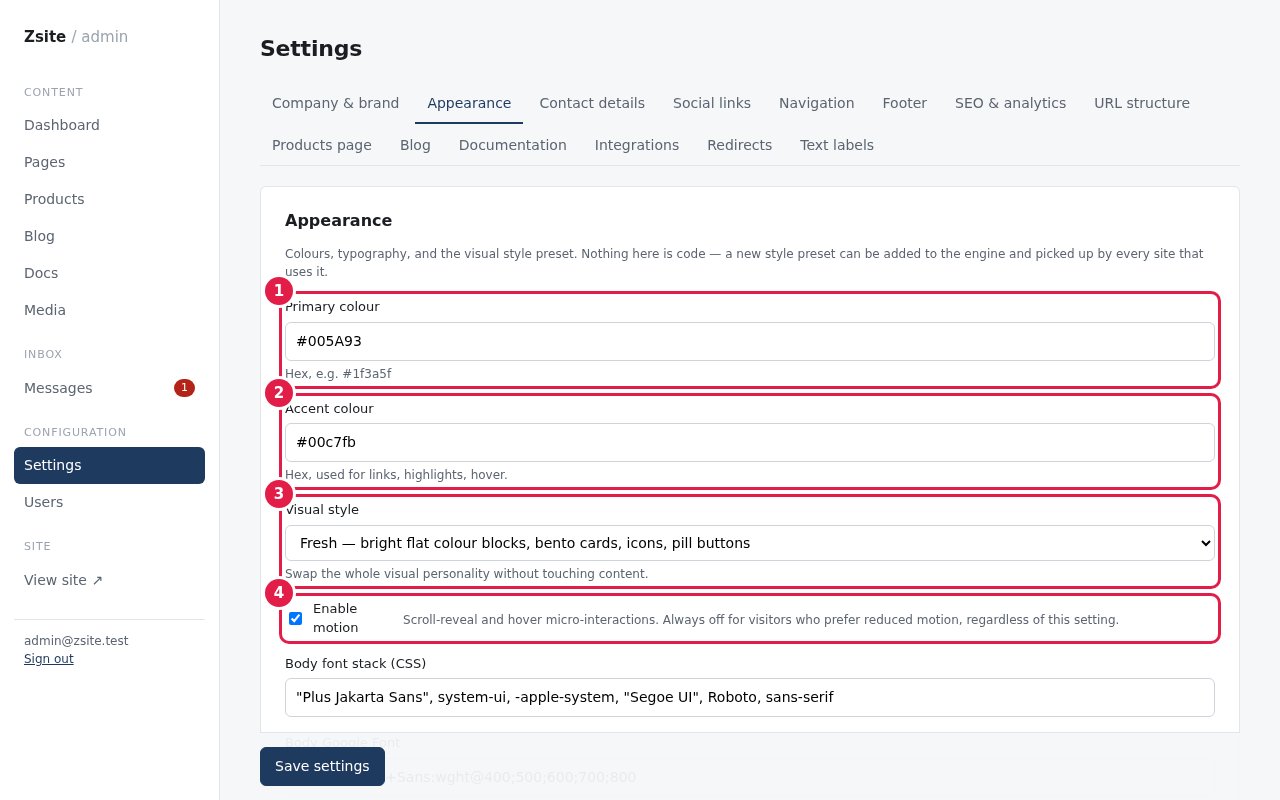Open Pages in the sidebar
The image size is (1280, 800).
coord(109,162)
